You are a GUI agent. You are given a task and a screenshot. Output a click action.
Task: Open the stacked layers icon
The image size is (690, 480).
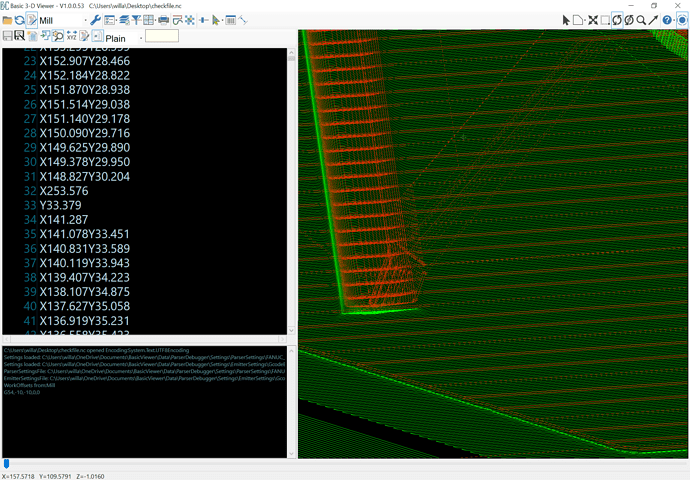tap(125, 20)
